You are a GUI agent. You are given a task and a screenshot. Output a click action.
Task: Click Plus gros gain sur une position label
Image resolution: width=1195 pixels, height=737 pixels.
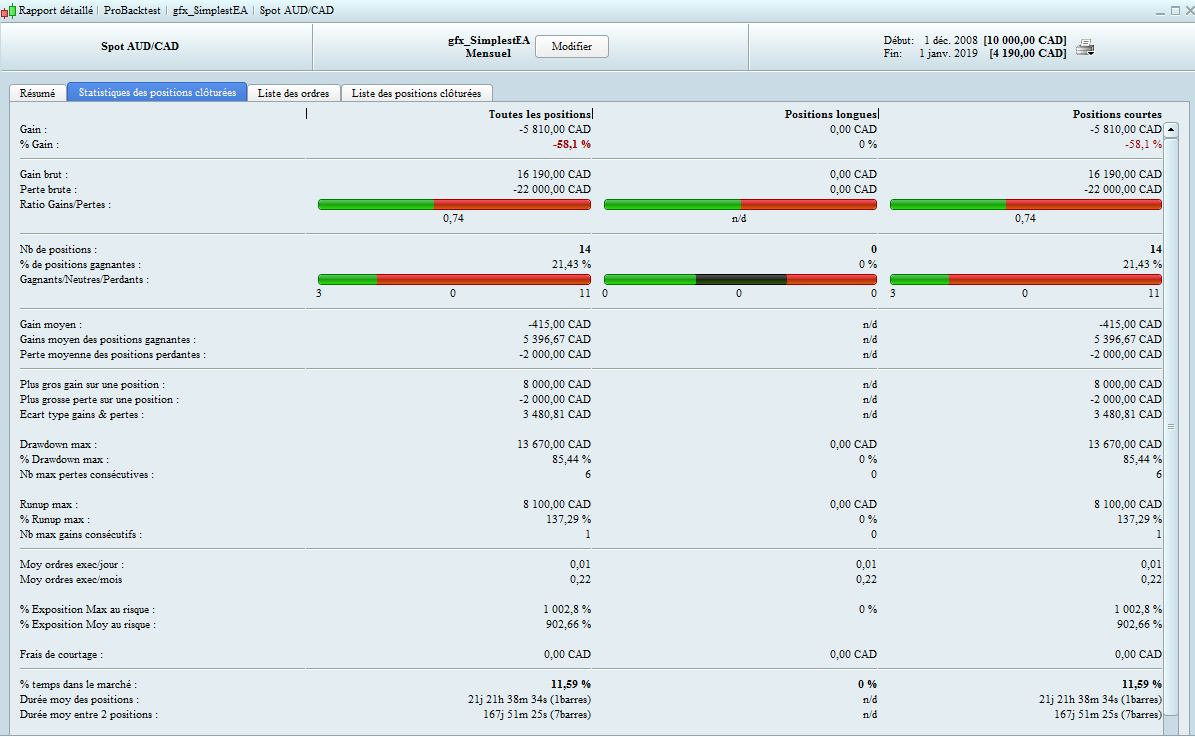coord(92,385)
